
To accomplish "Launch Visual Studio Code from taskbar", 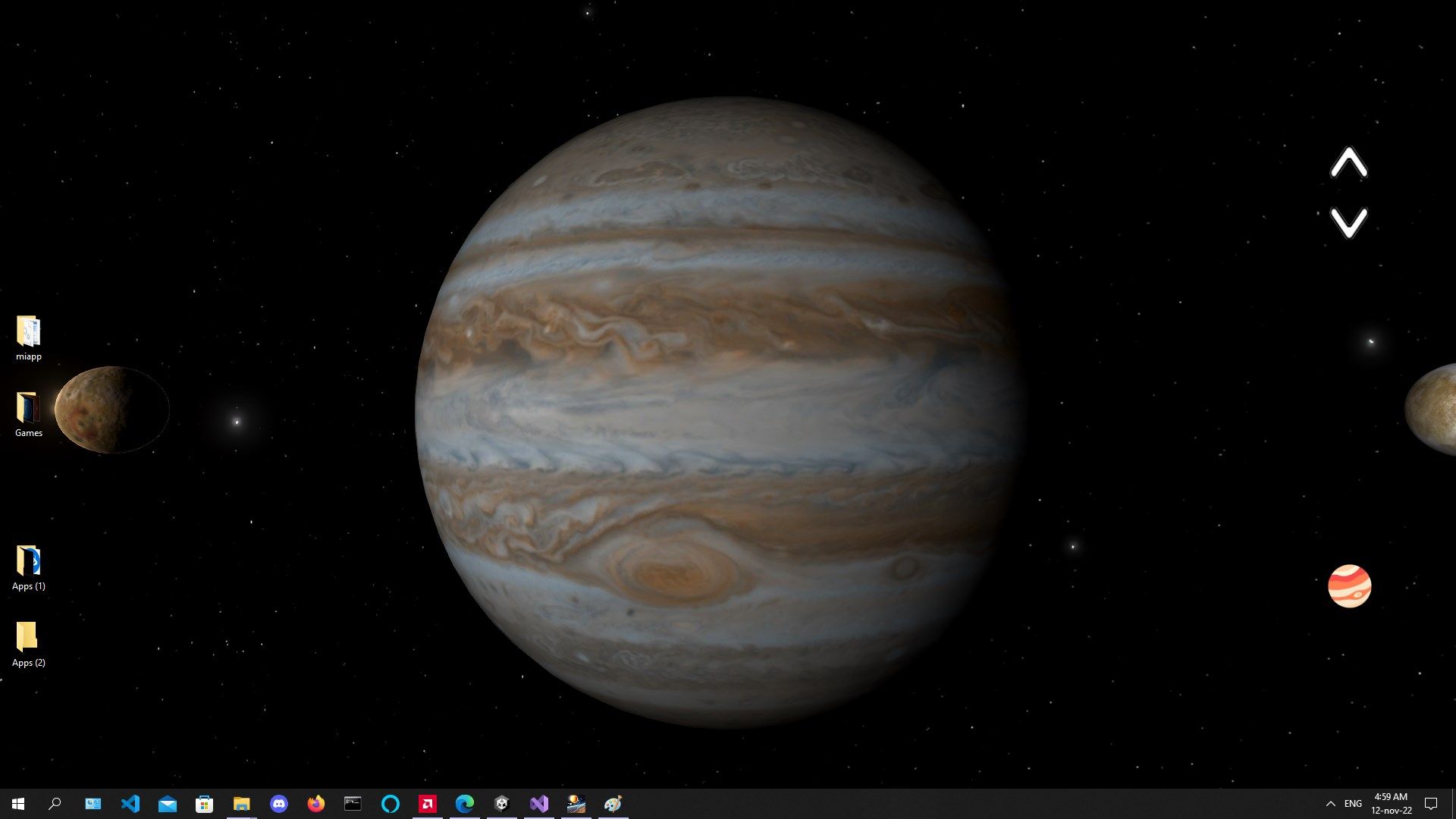I will tap(130, 804).
